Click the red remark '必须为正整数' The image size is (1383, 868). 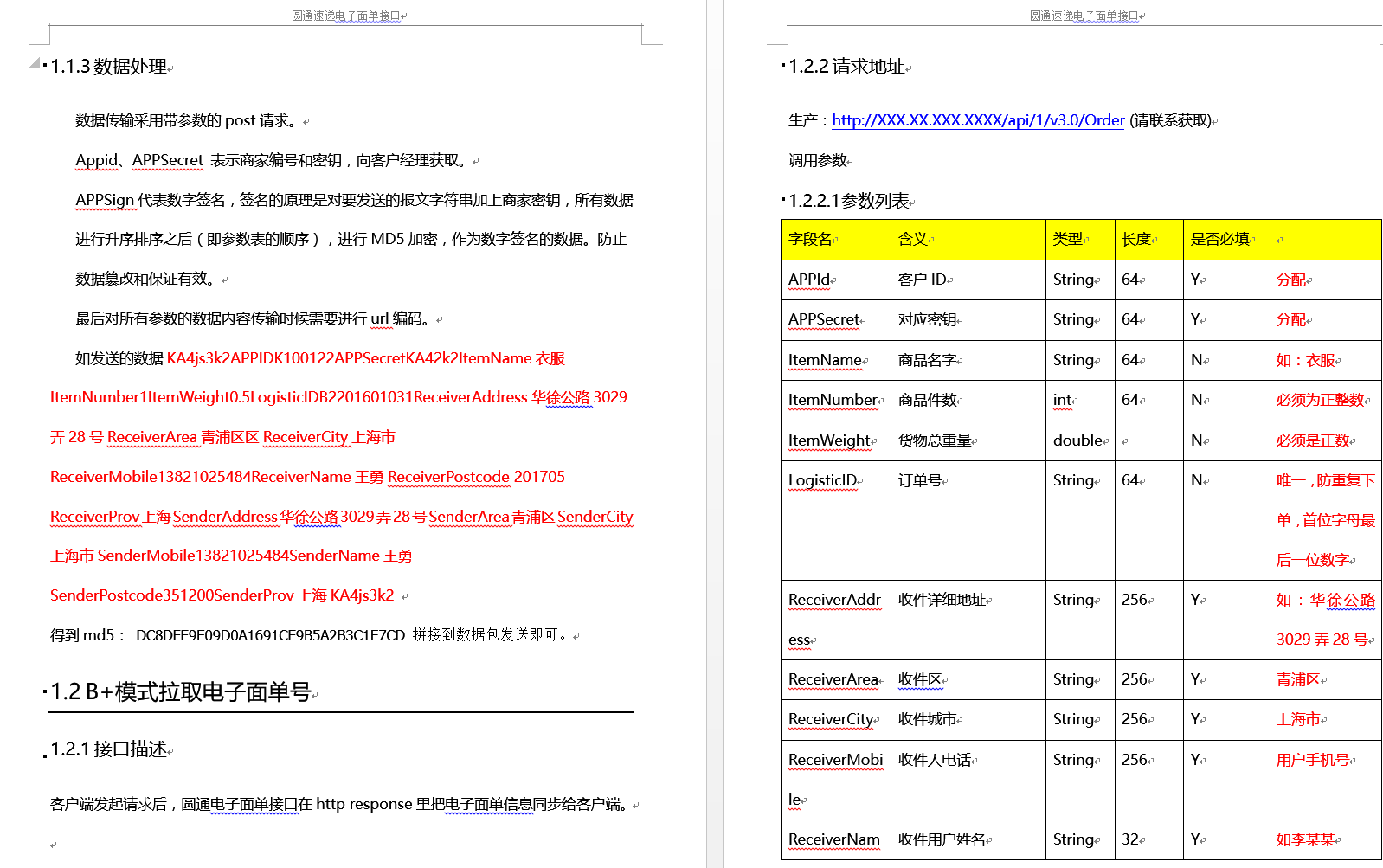pos(1320,400)
